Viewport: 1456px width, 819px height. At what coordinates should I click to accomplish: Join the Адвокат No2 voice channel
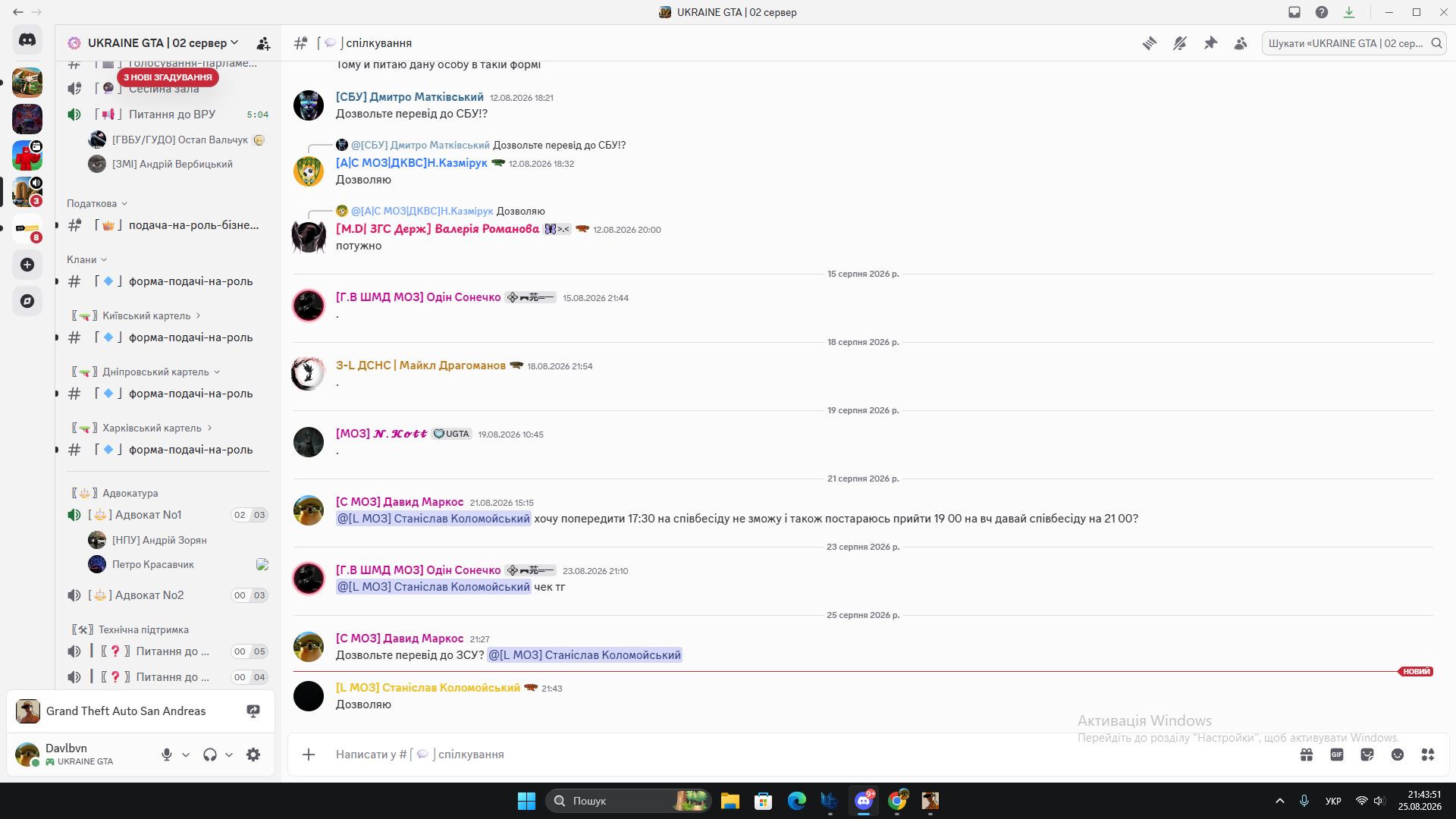click(x=168, y=595)
